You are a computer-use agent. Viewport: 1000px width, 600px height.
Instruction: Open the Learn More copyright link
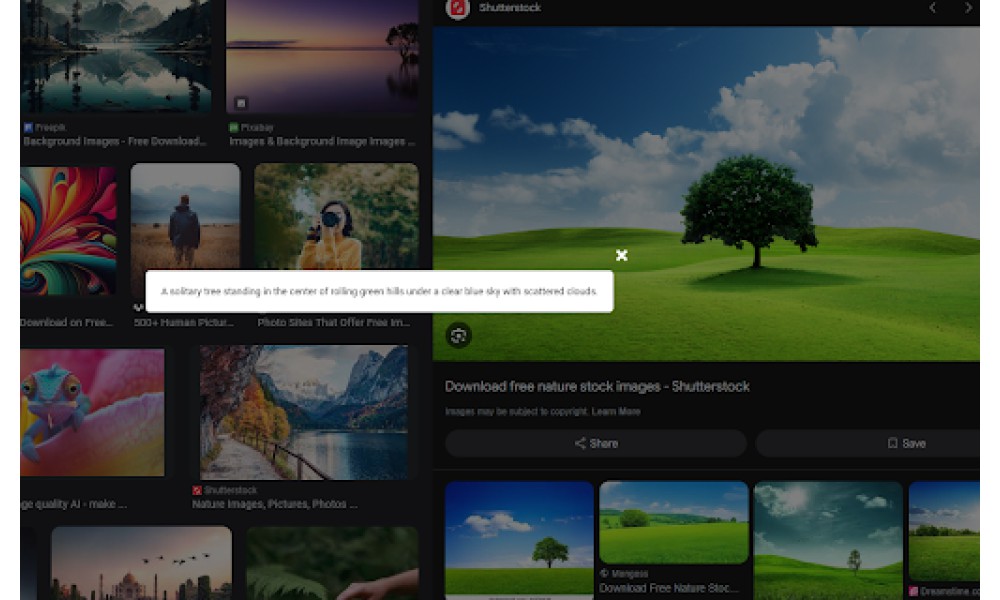pos(616,412)
